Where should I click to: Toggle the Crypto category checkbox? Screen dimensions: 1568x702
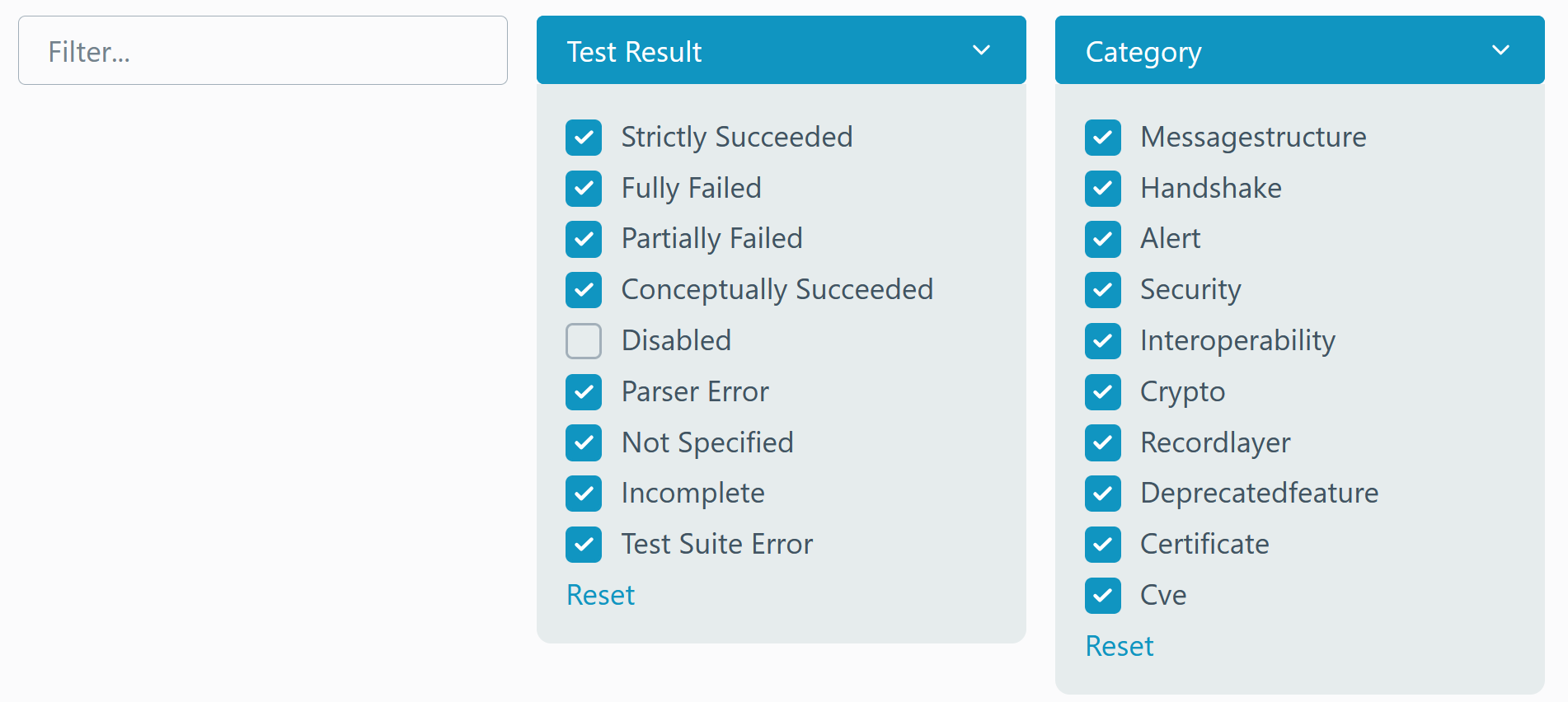click(x=1103, y=392)
